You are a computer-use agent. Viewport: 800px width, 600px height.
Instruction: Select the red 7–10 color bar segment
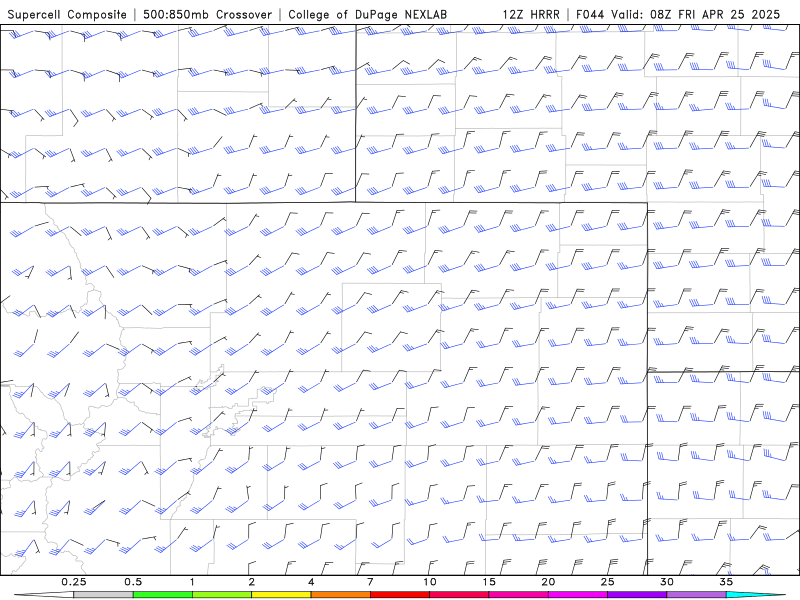point(400,595)
